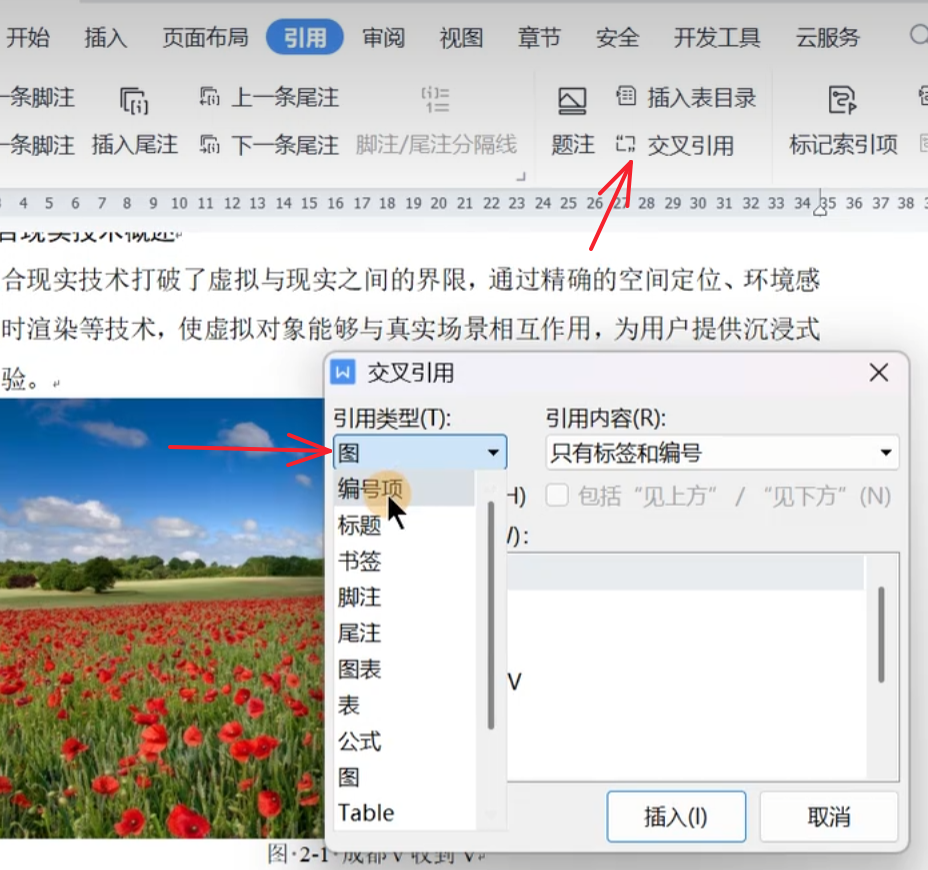Select 表 from reference type list

tap(404, 705)
